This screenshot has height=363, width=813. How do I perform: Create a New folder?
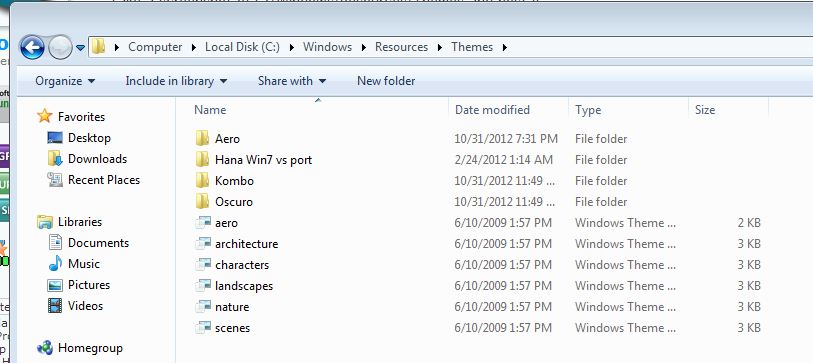tap(386, 81)
